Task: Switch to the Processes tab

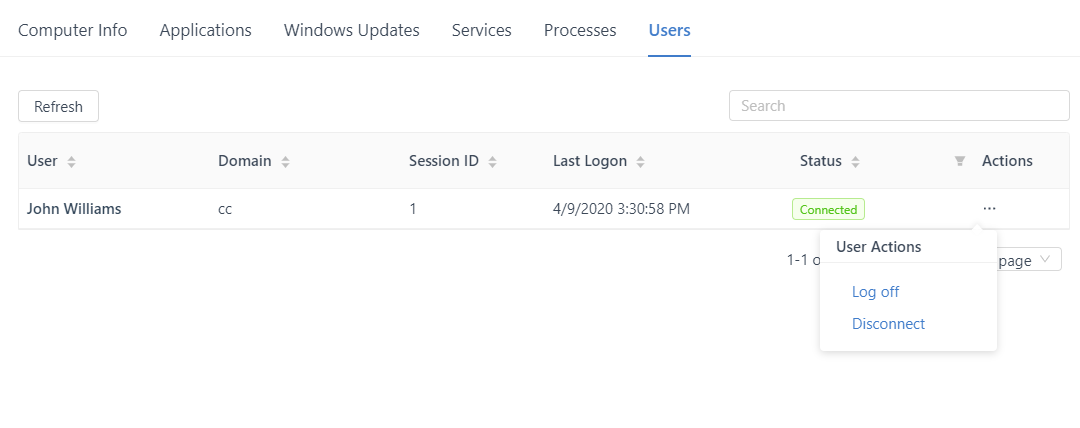Action: 580,30
